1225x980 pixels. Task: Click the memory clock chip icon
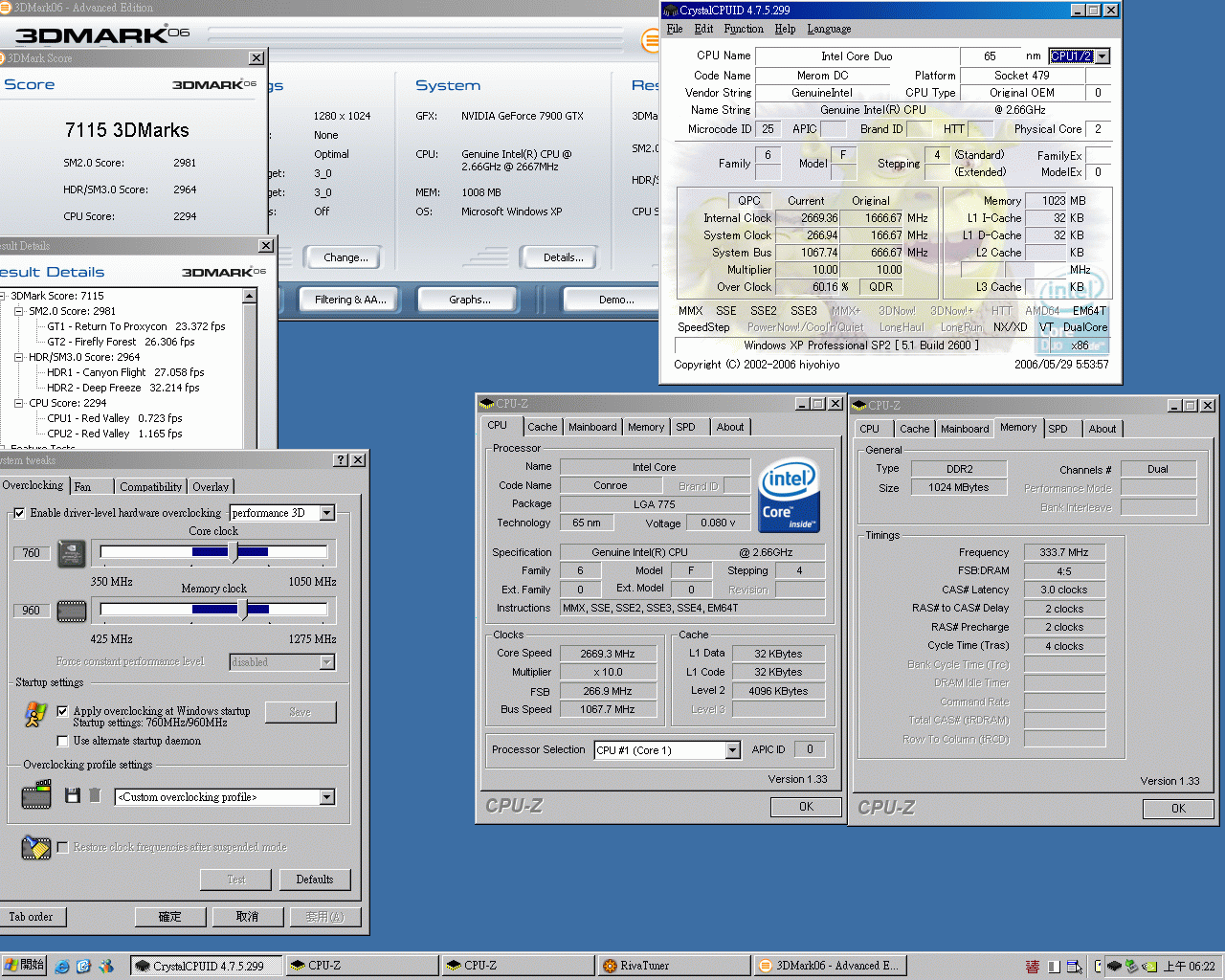coord(72,611)
